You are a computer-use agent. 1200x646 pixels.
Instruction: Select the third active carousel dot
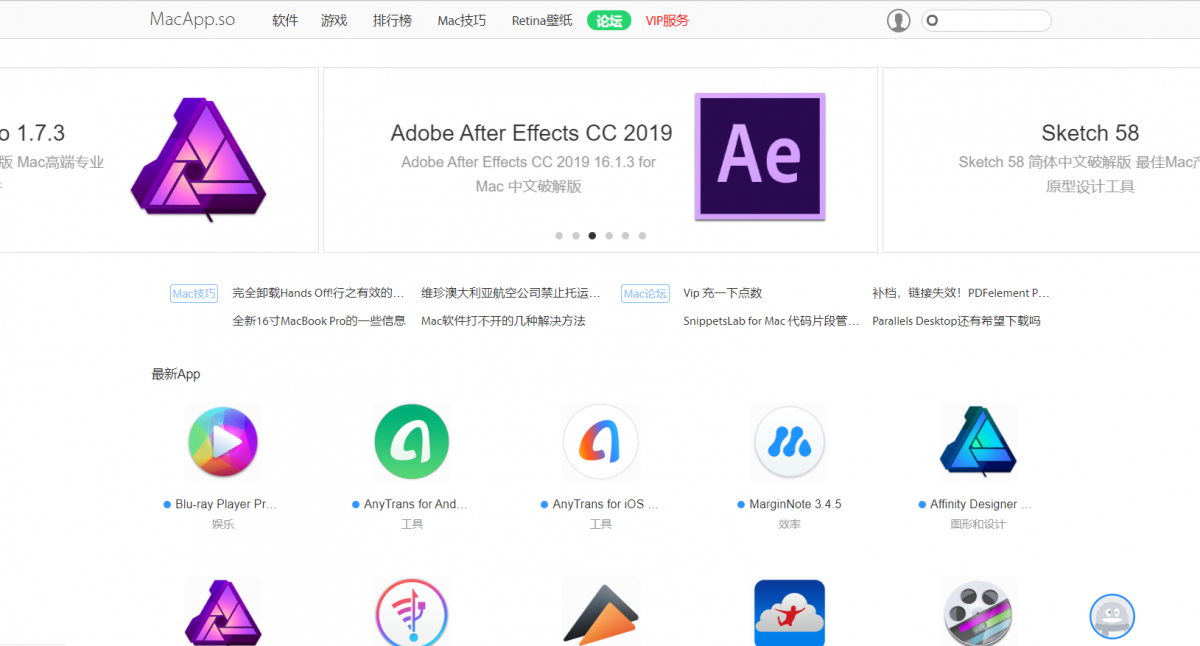point(592,236)
